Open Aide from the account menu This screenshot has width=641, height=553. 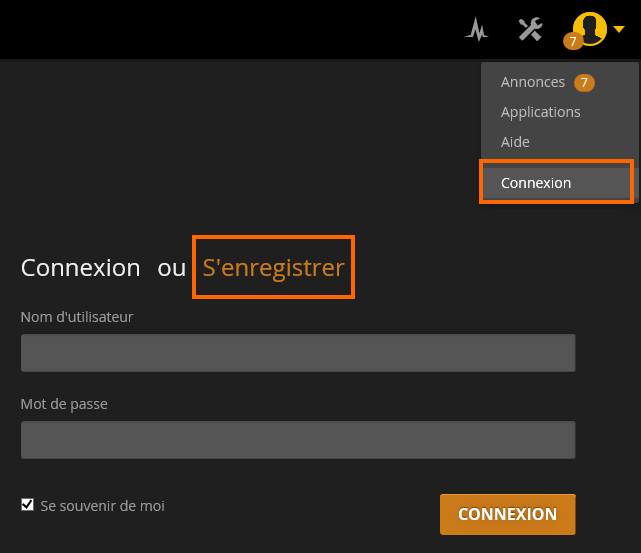click(x=515, y=142)
